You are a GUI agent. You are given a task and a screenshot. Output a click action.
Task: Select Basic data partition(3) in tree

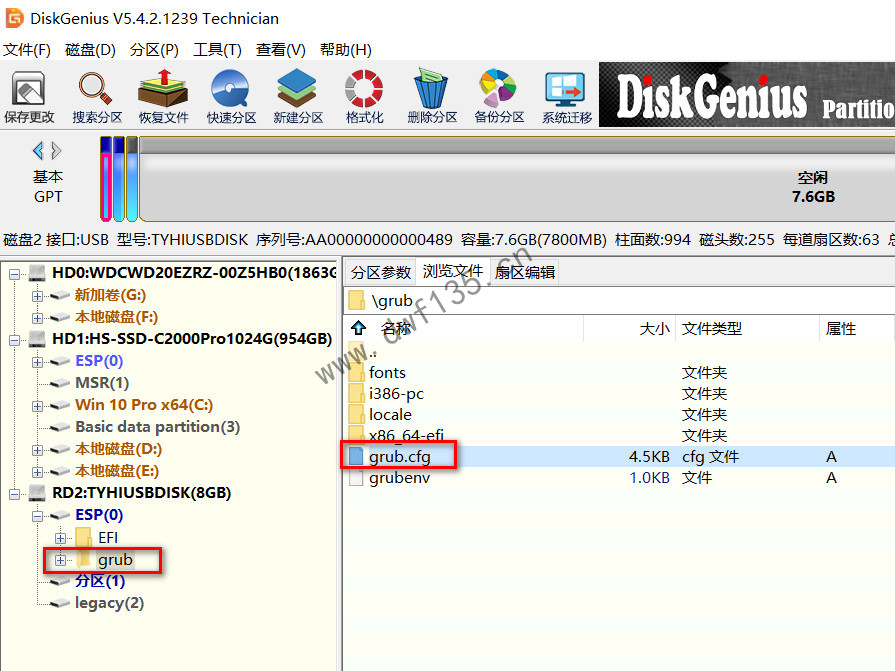pos(158,427)
